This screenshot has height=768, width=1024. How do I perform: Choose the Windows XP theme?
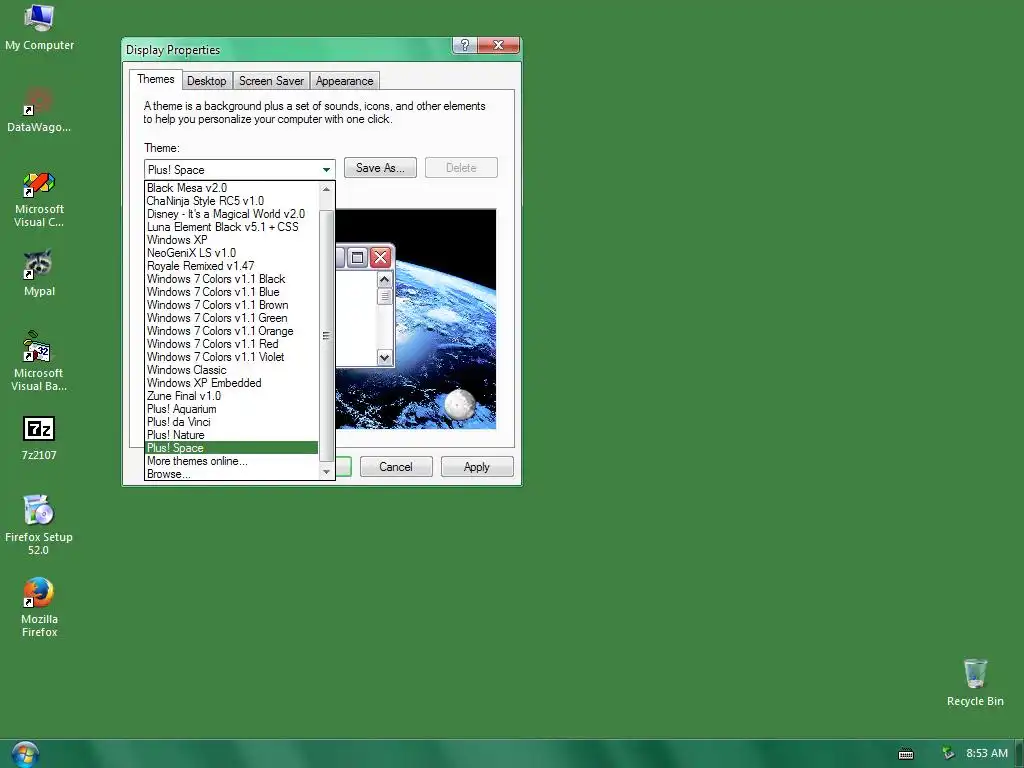click(x=231, y=240)
